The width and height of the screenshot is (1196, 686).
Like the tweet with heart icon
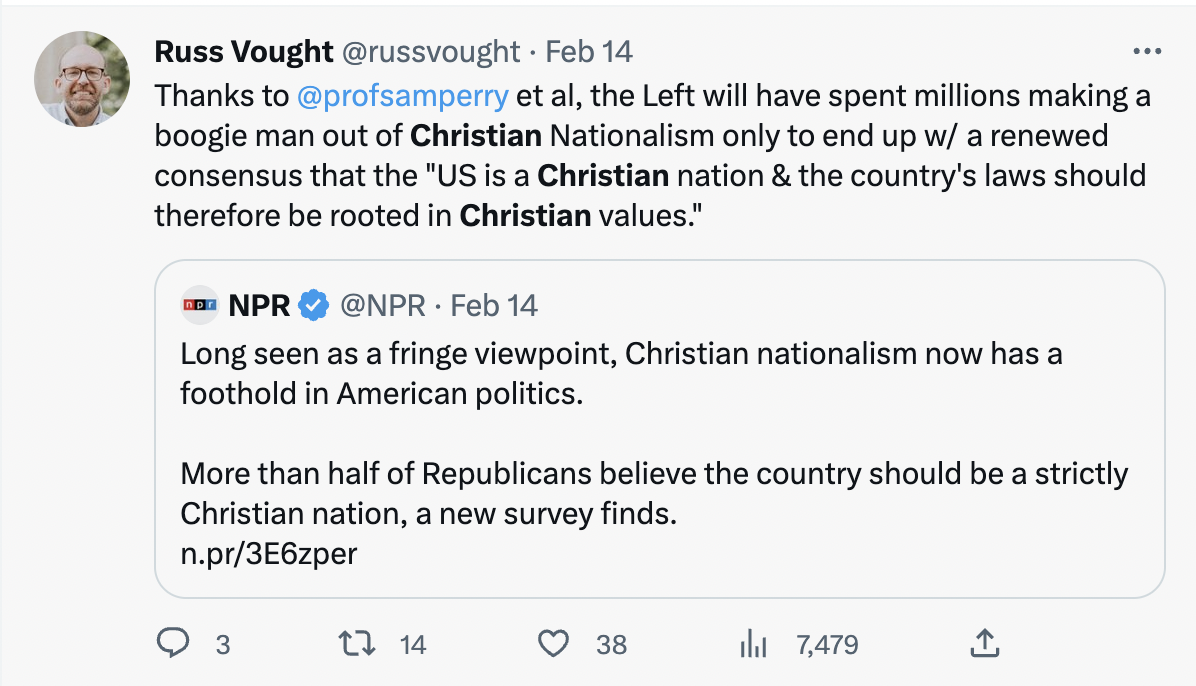click(553, 644)
